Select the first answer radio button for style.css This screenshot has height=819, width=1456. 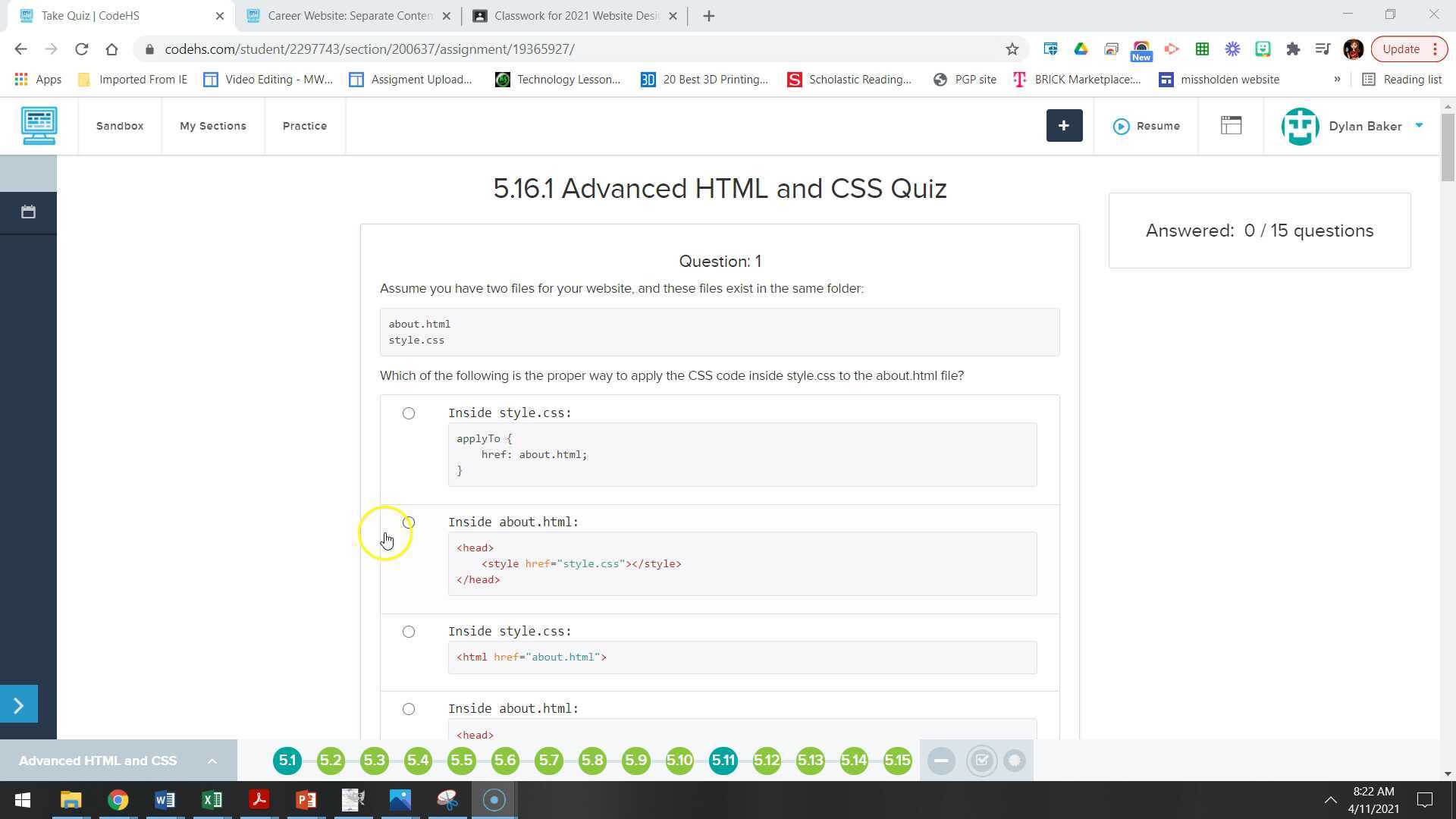click(x=409, y=413)
